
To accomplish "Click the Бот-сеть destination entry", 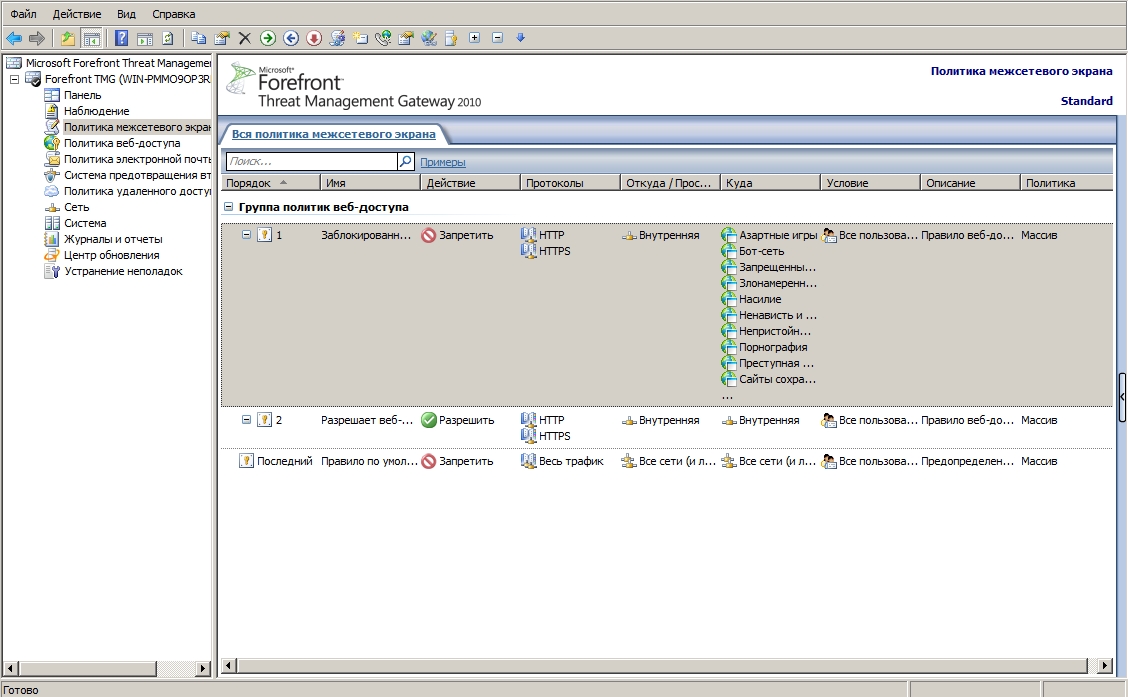I will pyautogui.click(x=761, y=251).
